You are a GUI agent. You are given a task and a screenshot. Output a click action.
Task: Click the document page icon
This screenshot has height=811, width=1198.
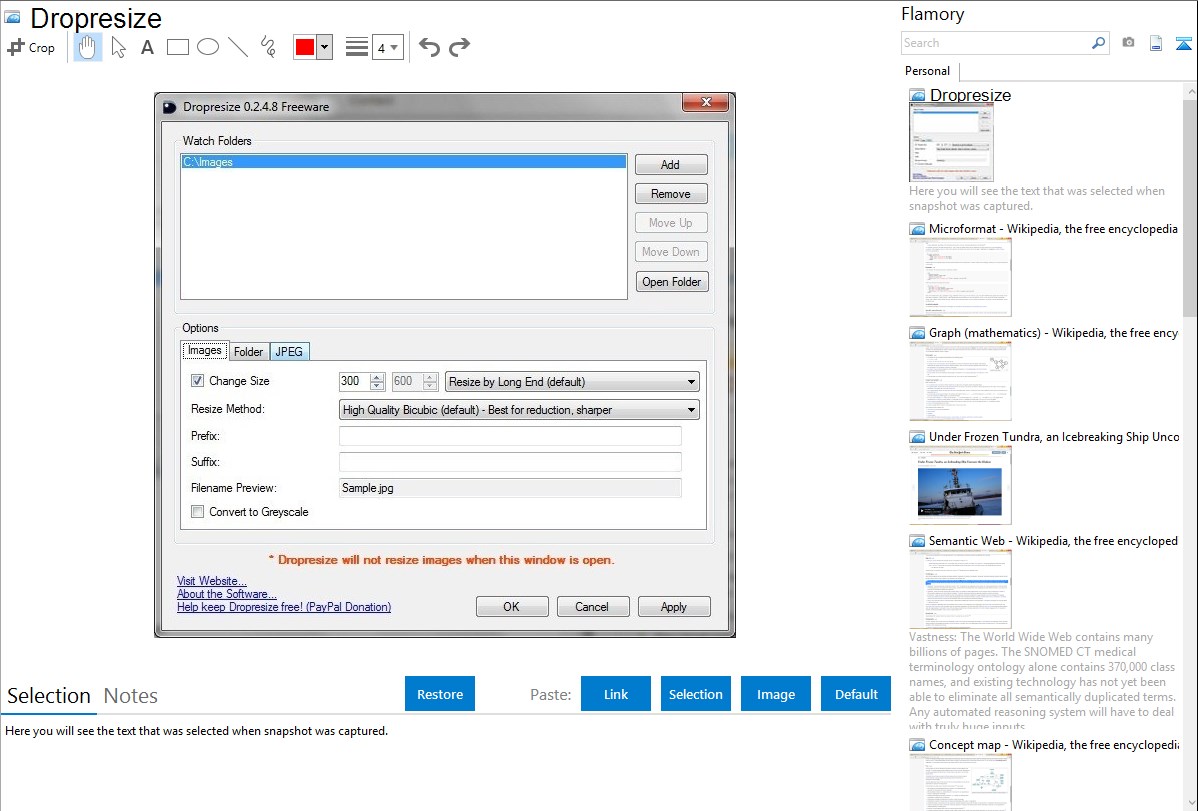pos(1156,43)
